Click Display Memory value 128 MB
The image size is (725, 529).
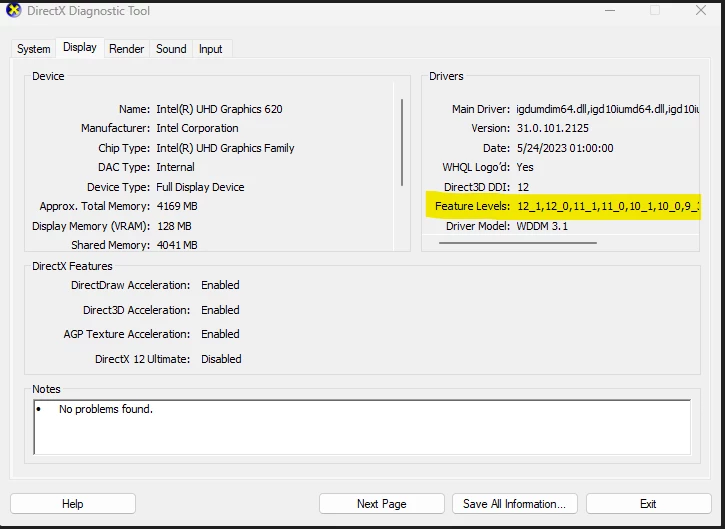pos(174,226)
